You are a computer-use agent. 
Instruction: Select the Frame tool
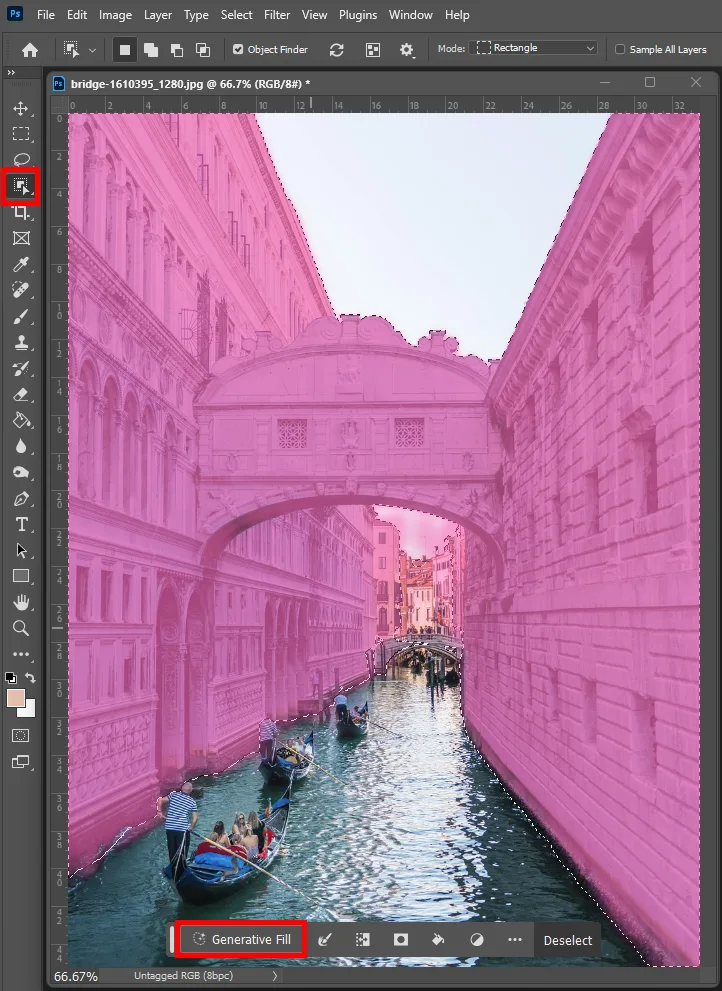coord(21,238)
